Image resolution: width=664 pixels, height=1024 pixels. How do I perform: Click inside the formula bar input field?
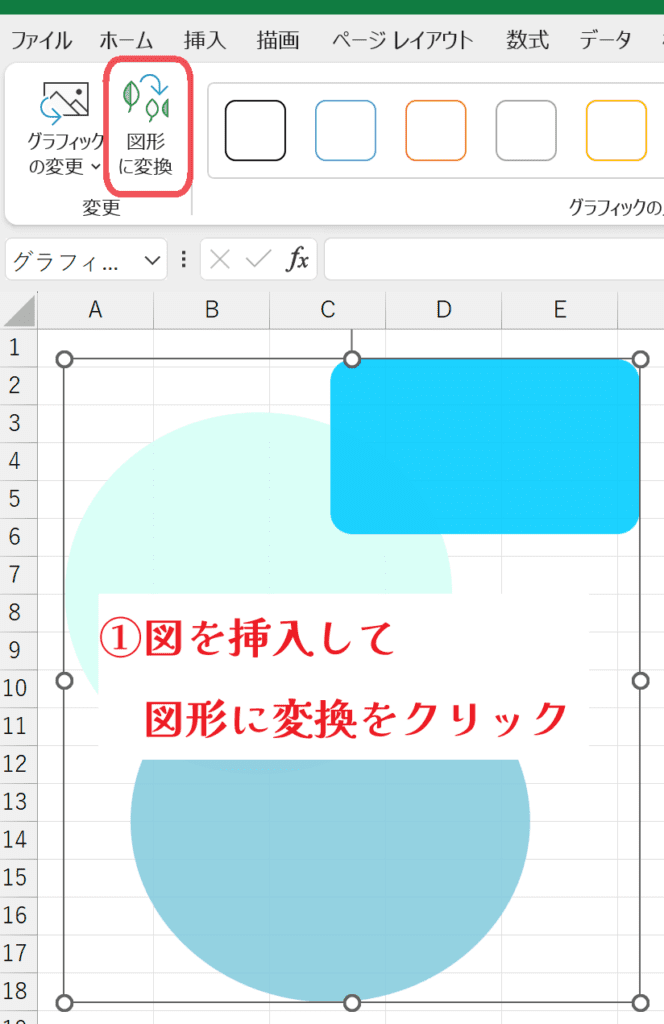(x=490, y=260)
